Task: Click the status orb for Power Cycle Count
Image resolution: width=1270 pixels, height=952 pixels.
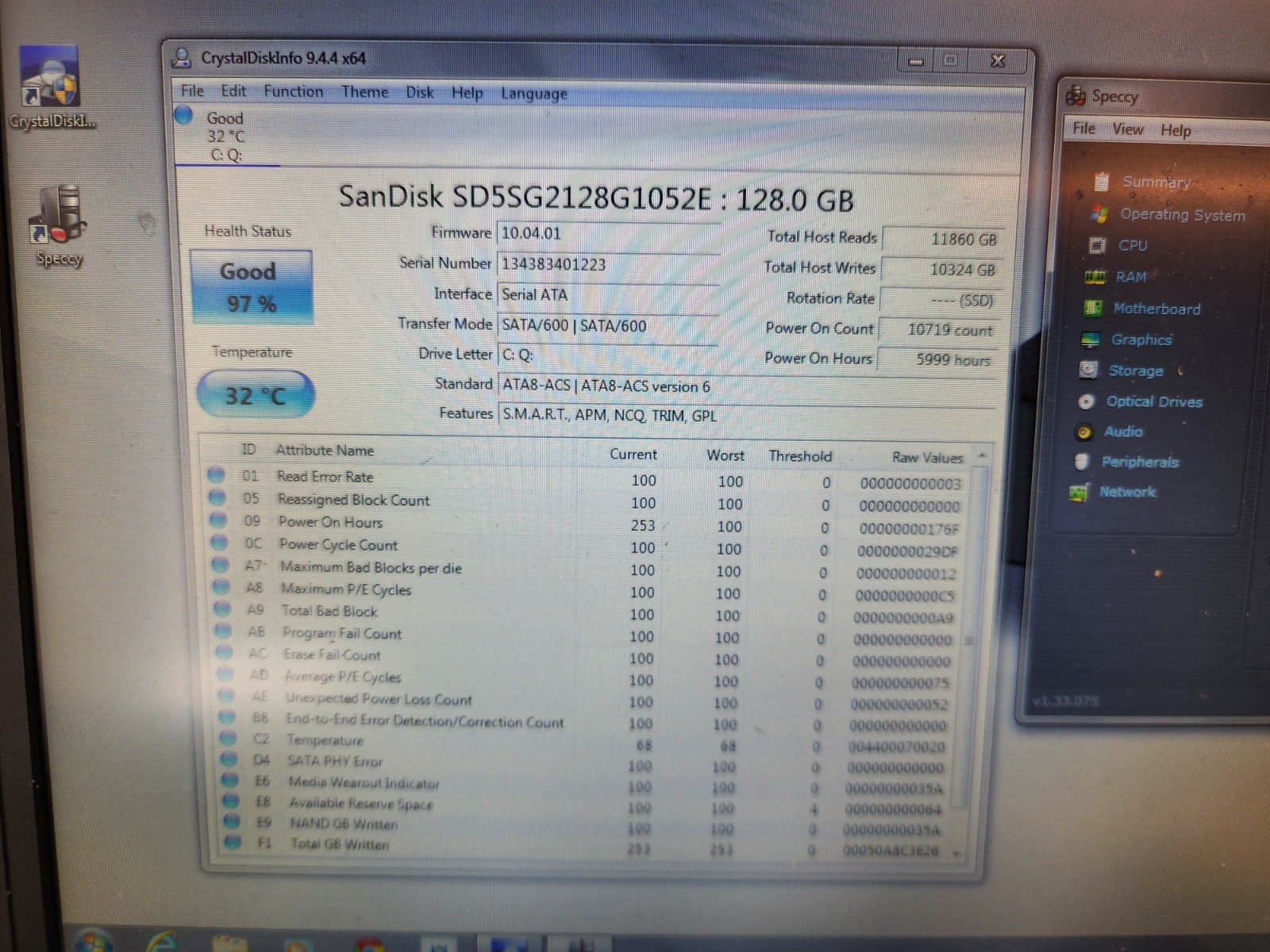Action: tap(219, 543)
